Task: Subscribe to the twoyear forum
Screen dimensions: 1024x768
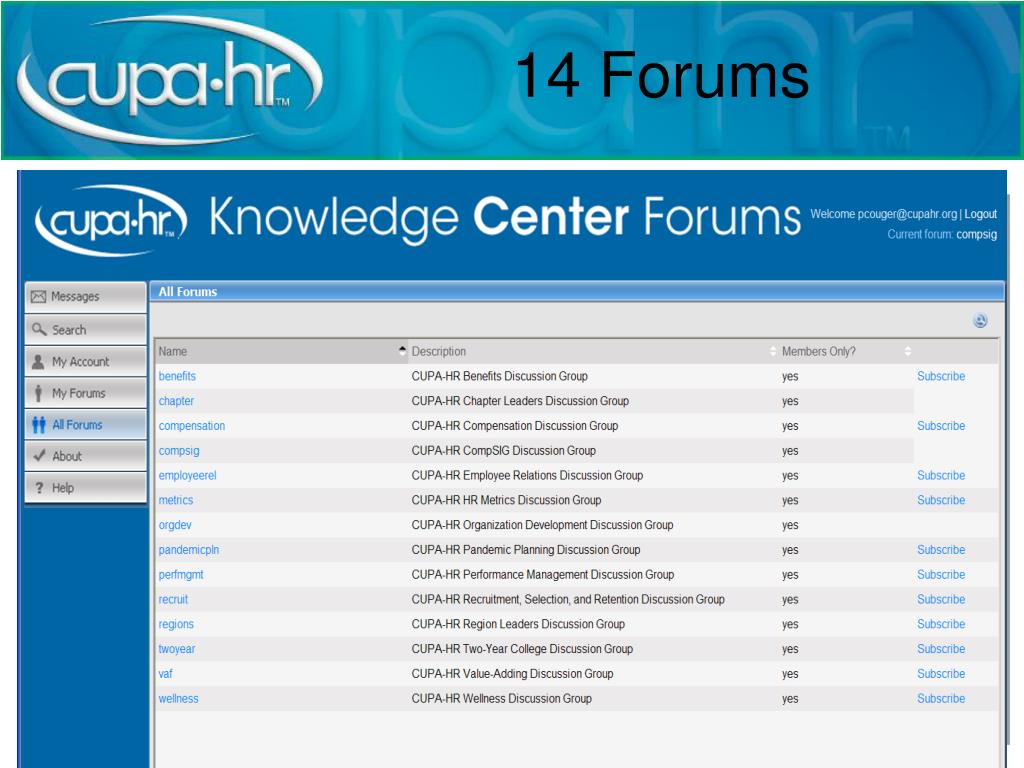Action: tap(941, 649)
